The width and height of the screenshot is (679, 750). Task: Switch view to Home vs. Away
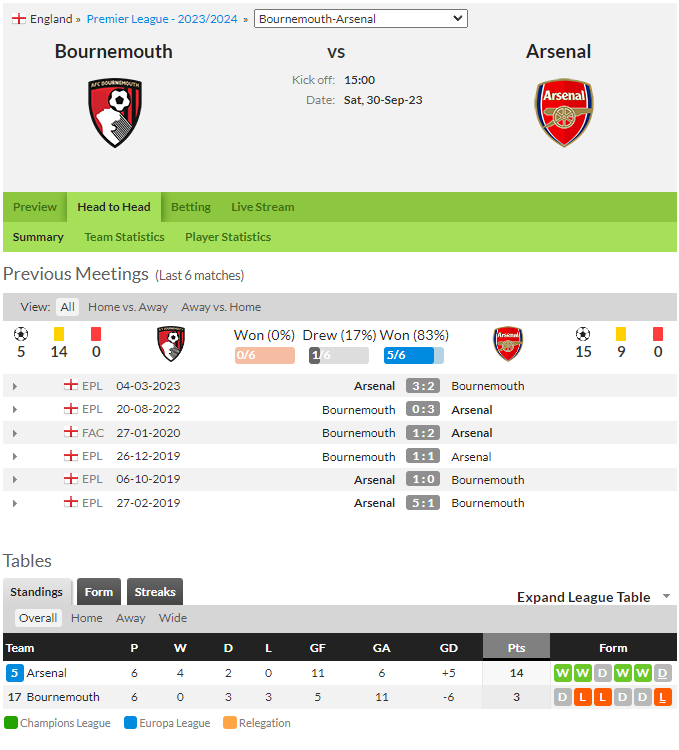(128, 307)
